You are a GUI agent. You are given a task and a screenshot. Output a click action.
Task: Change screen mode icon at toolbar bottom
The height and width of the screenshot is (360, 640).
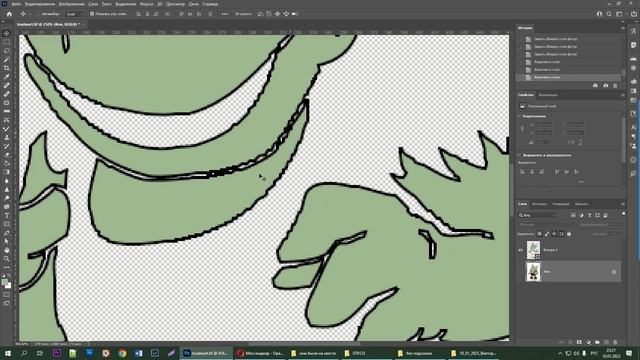pyautogui.click(x=7, y=303)
